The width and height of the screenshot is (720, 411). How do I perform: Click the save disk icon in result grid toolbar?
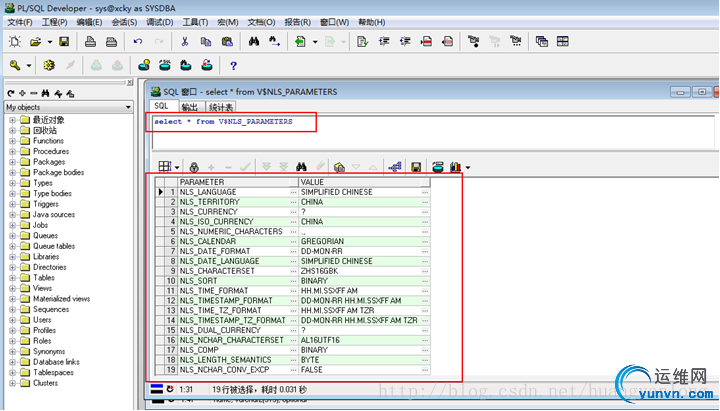point(416,167)
